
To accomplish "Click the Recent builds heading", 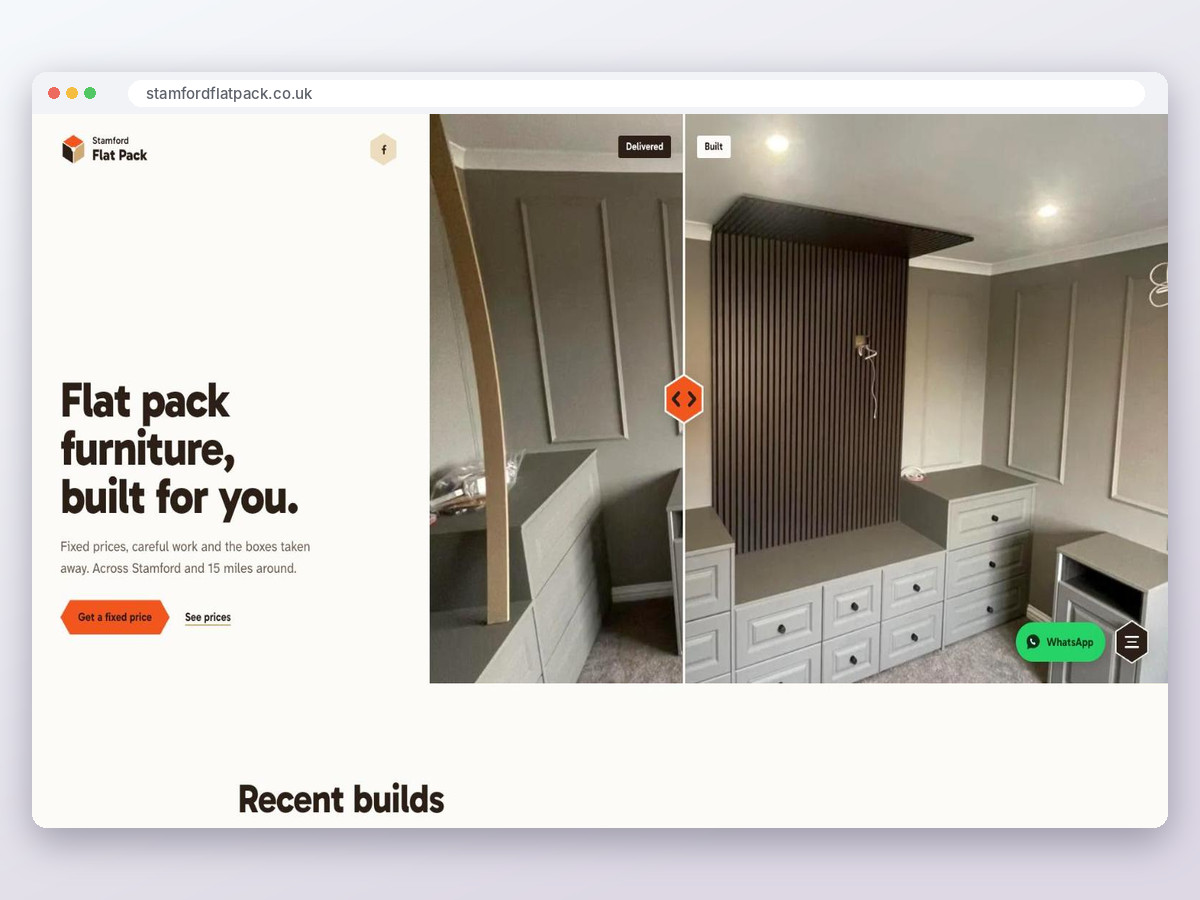I will coord(341,799).
